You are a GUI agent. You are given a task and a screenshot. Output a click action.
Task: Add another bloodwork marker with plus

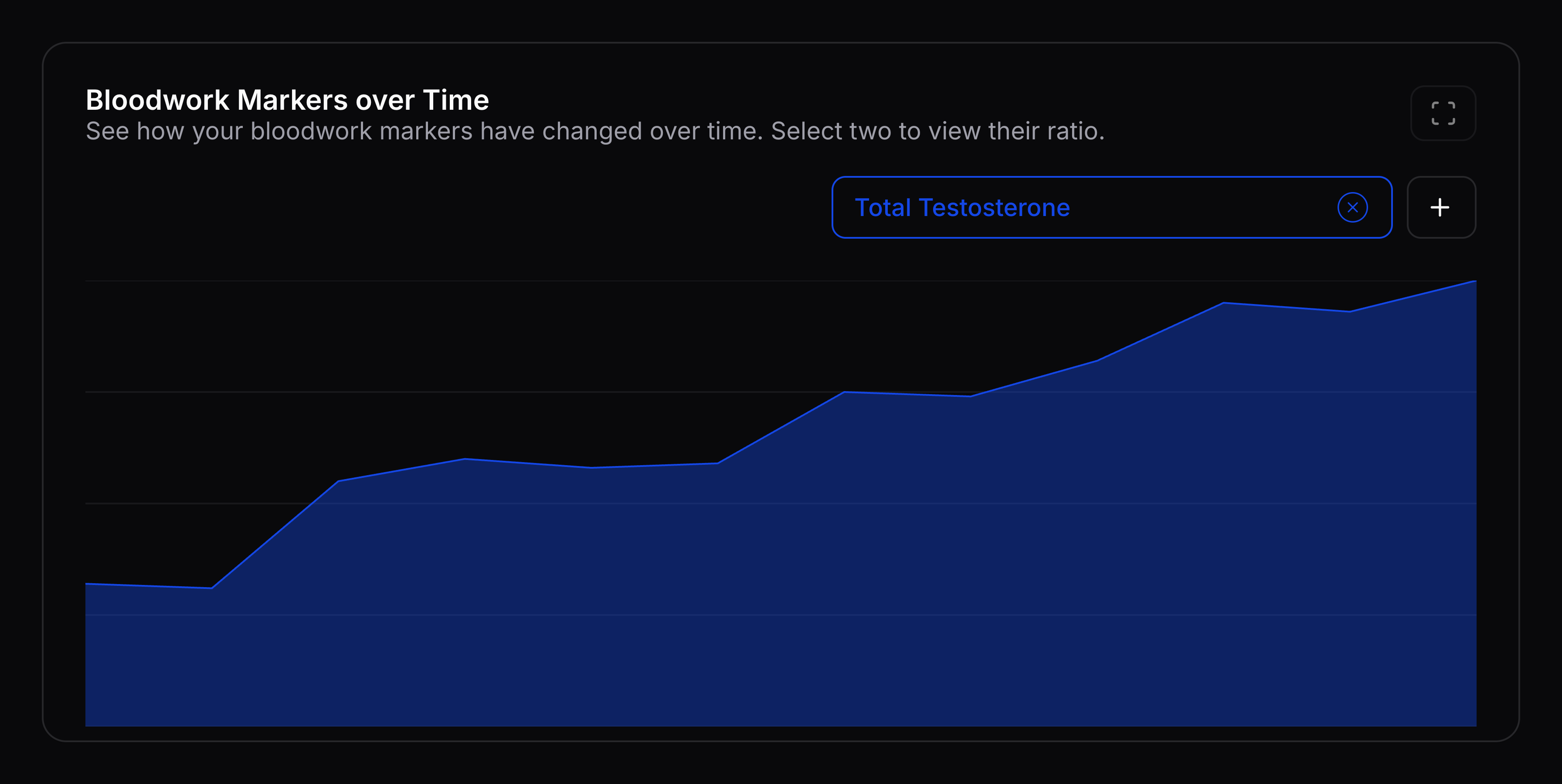click(1440, 208)
